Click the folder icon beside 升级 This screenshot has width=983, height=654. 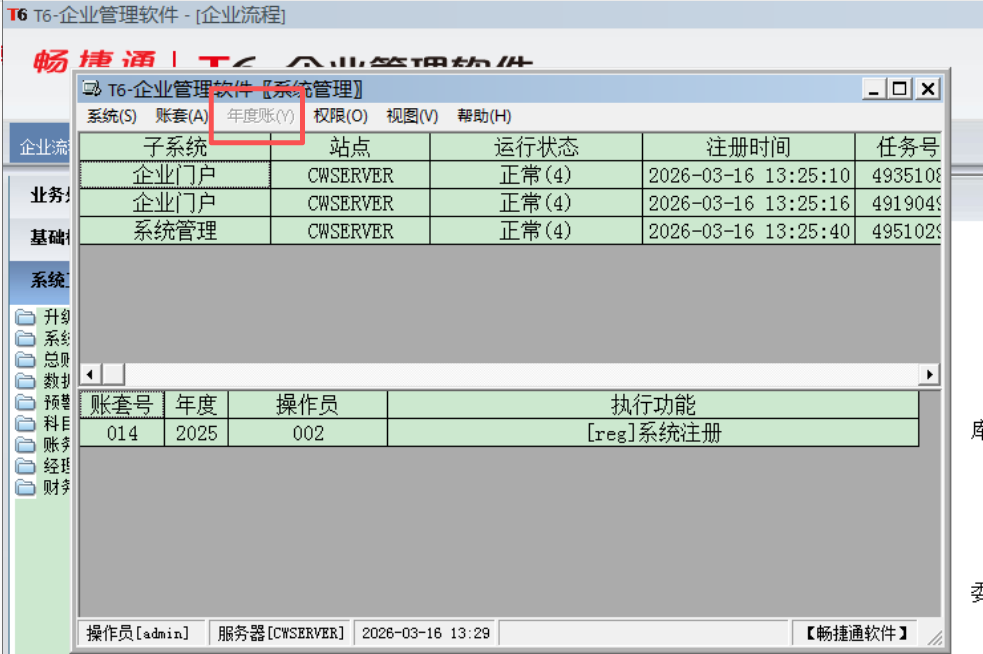coord(26,318)
